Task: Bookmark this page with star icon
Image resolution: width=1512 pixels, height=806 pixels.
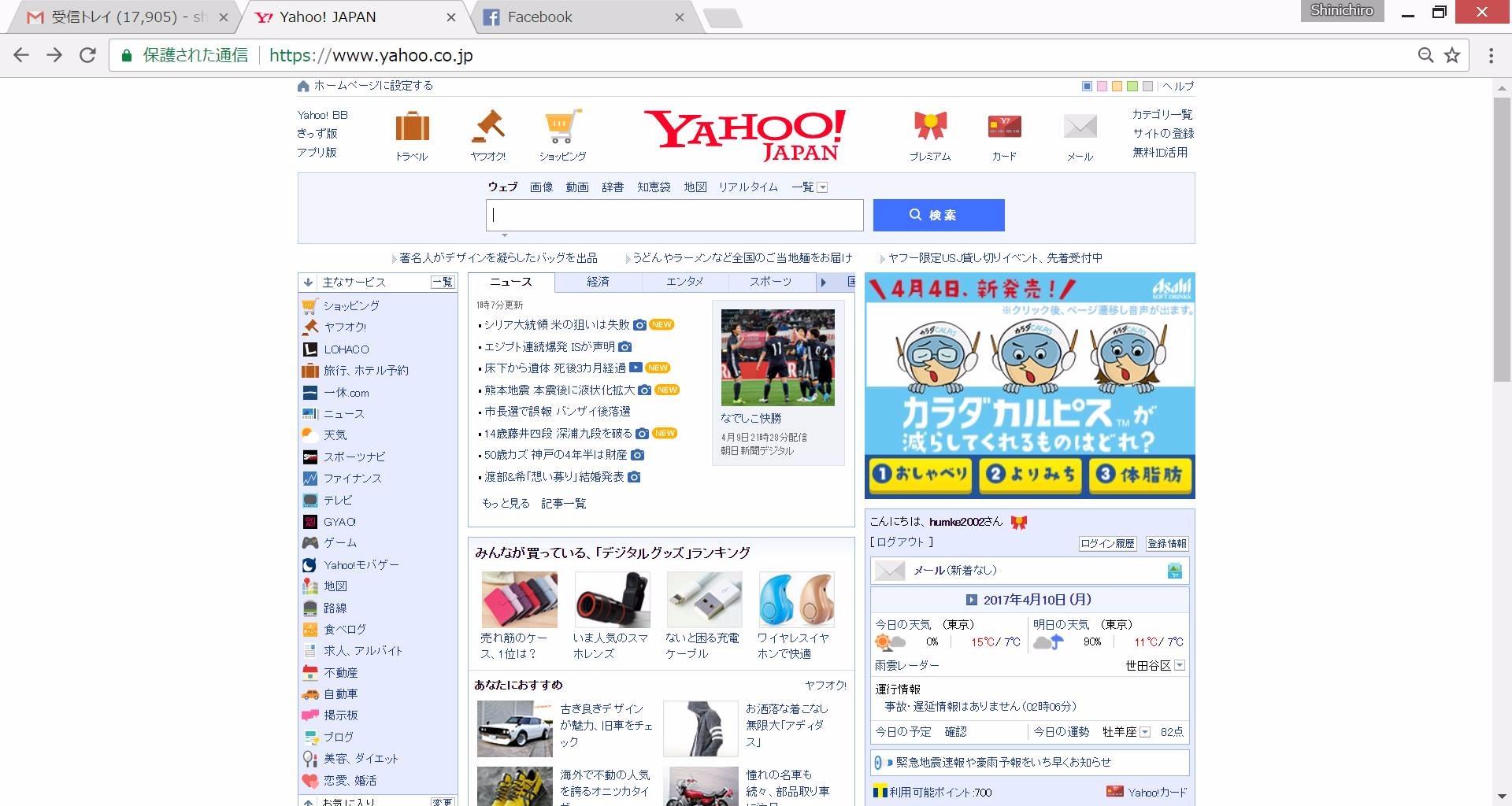Action: [1452, 55]
